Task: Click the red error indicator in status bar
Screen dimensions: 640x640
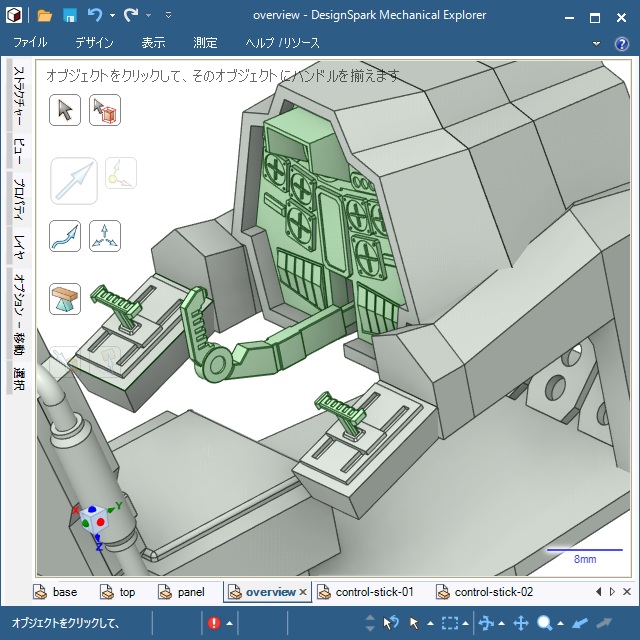Action: (x=214, y=623)
